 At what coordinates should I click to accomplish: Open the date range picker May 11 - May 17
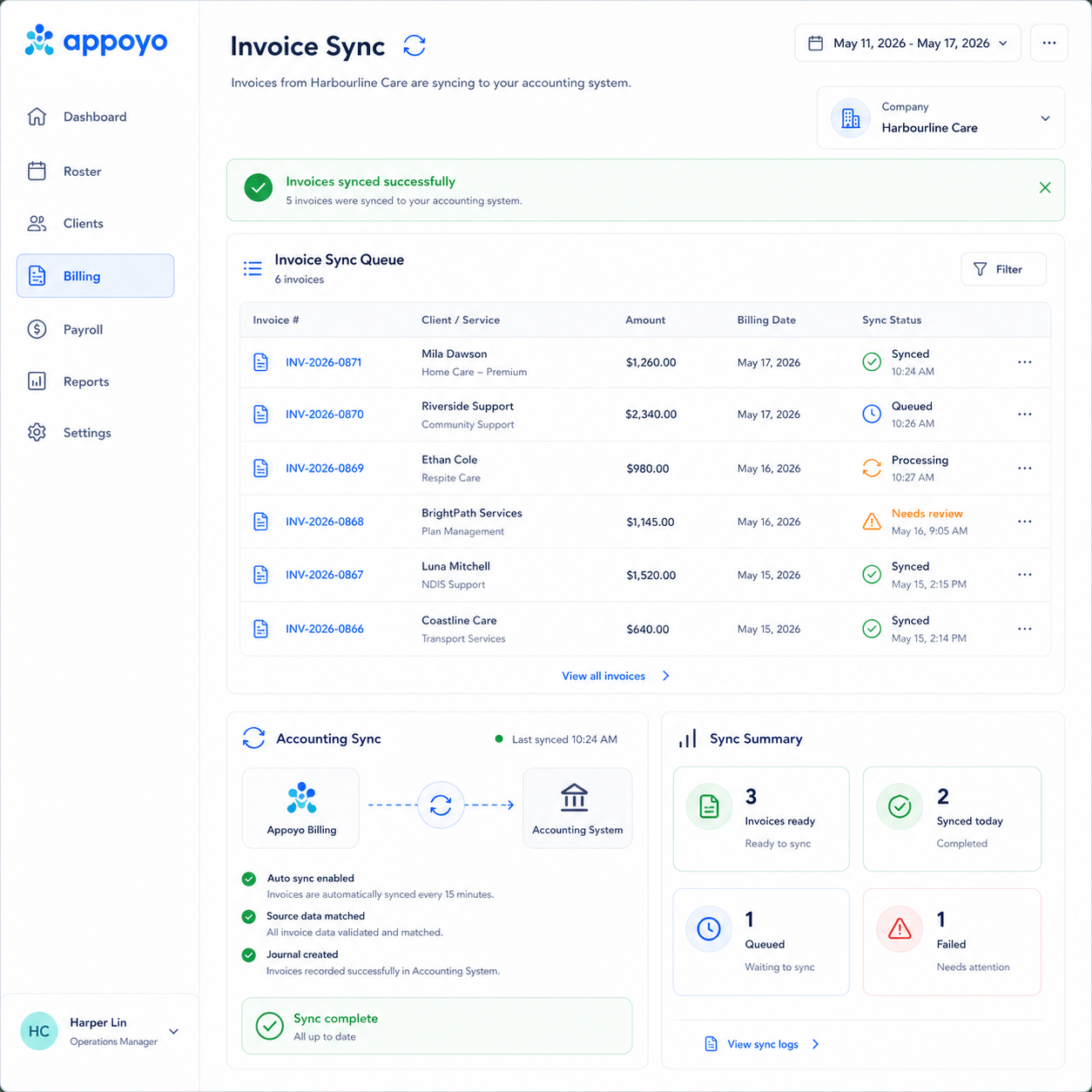[907, 43]
